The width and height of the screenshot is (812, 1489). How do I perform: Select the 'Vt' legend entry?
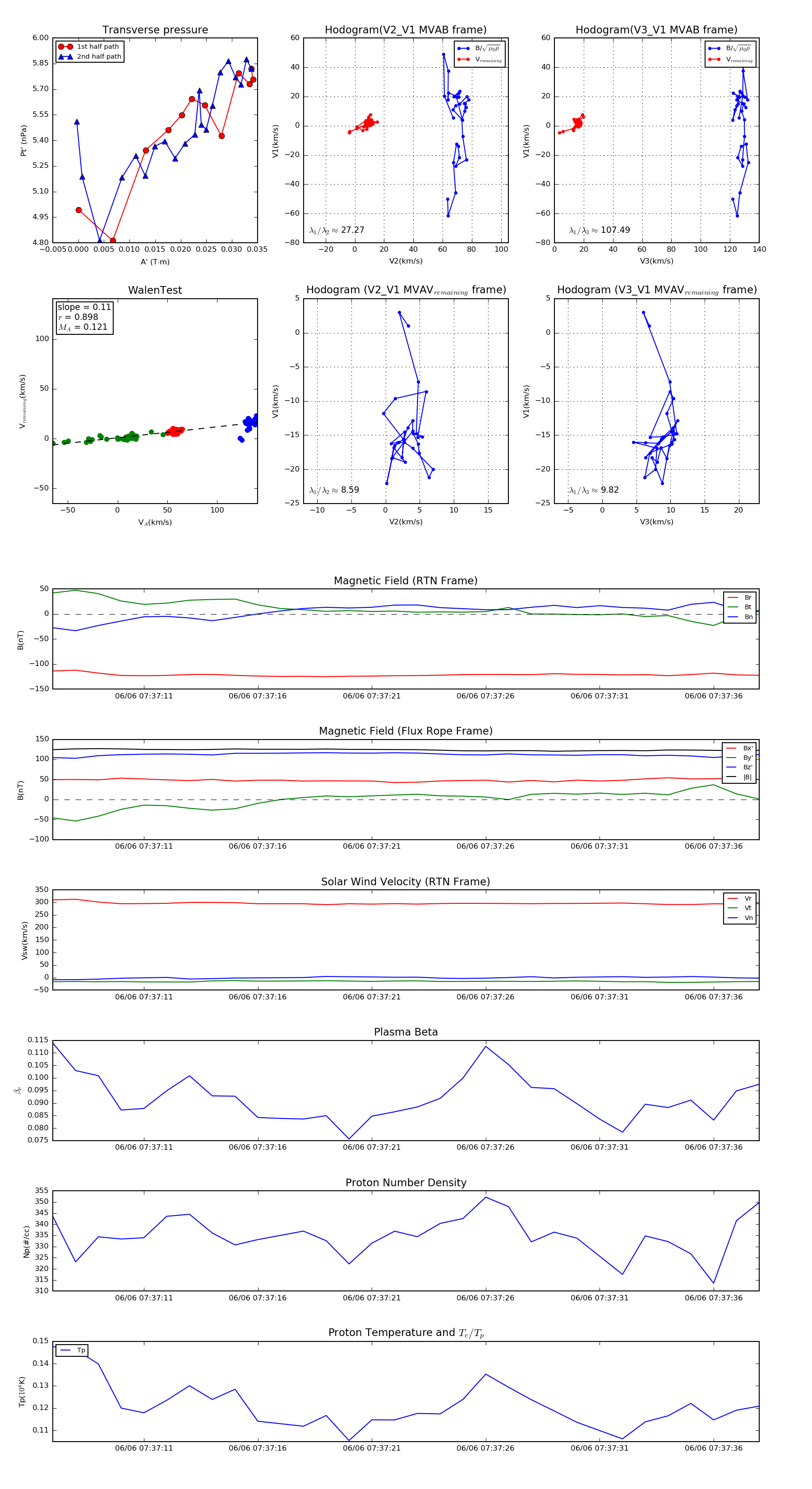coord(739,908)
